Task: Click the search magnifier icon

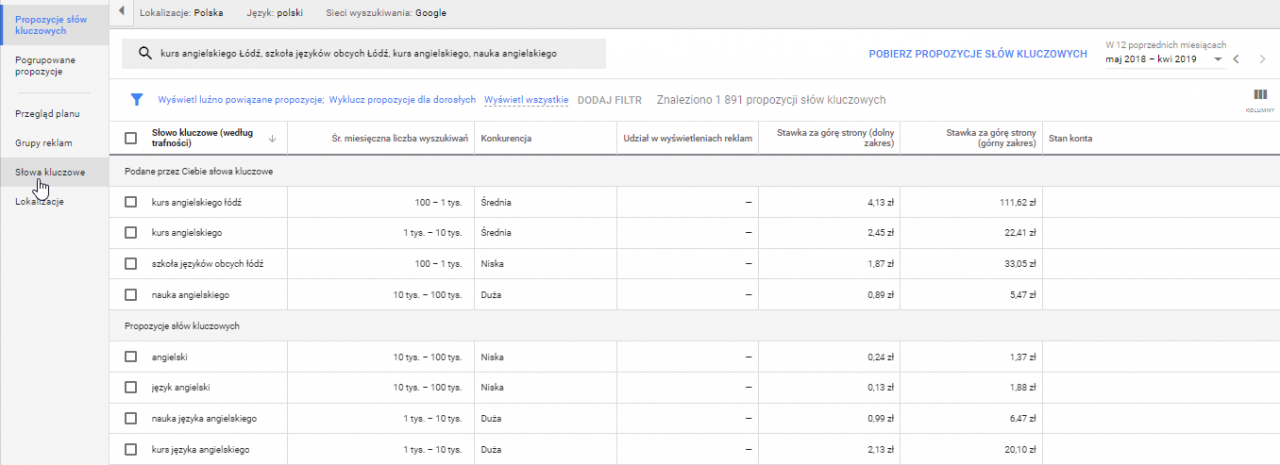Action: 144,54
